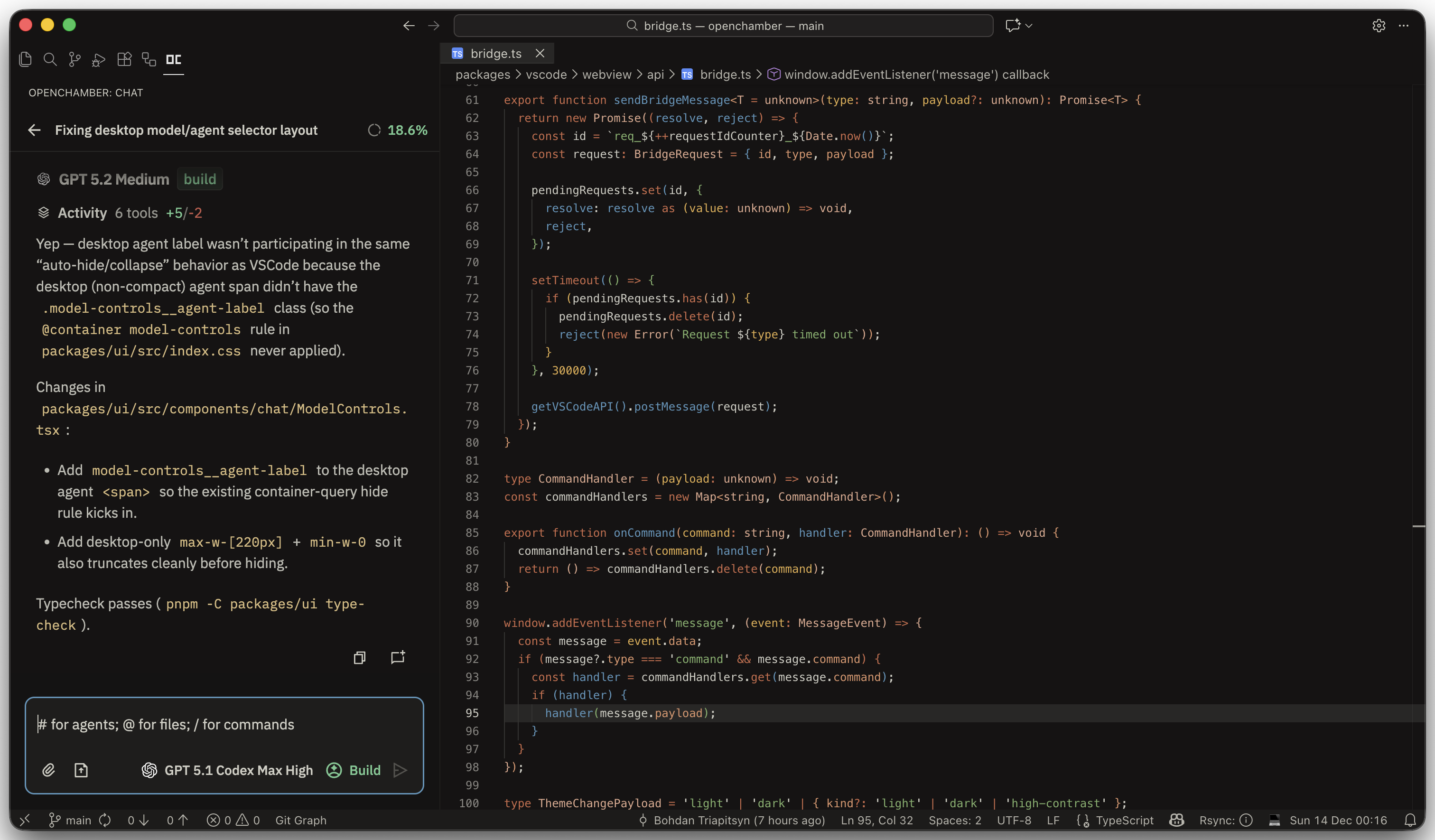Open notifications bell icon
The image size is (1435, 840).
click(1410, 820)
